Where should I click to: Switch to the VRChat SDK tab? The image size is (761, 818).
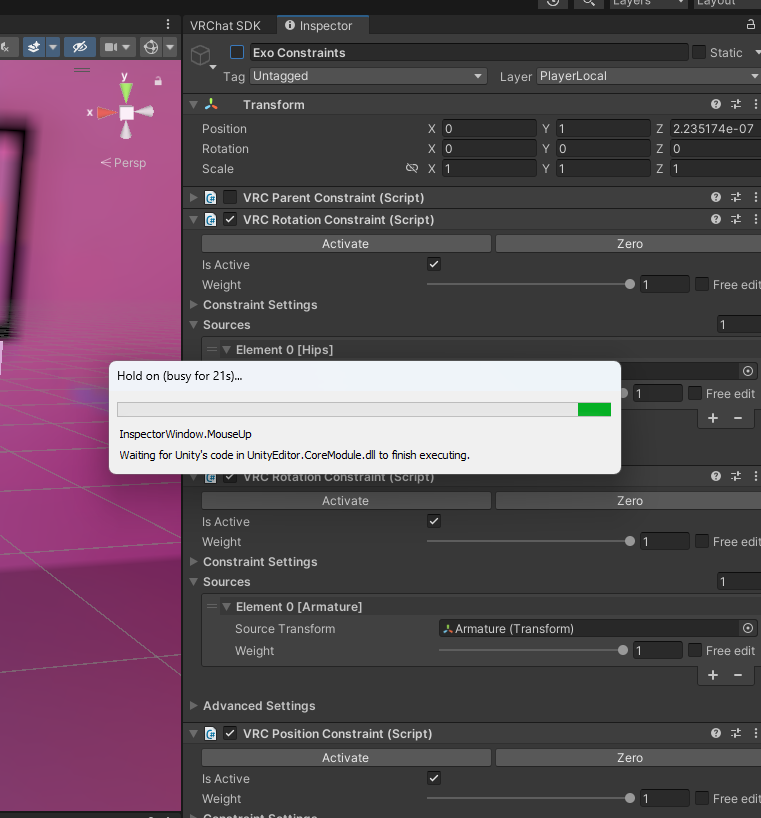pos(225,25)
